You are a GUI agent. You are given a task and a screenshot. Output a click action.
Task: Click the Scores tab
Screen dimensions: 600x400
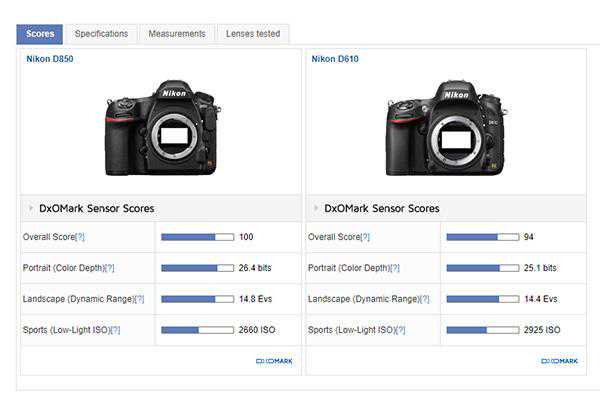point(40,34)
